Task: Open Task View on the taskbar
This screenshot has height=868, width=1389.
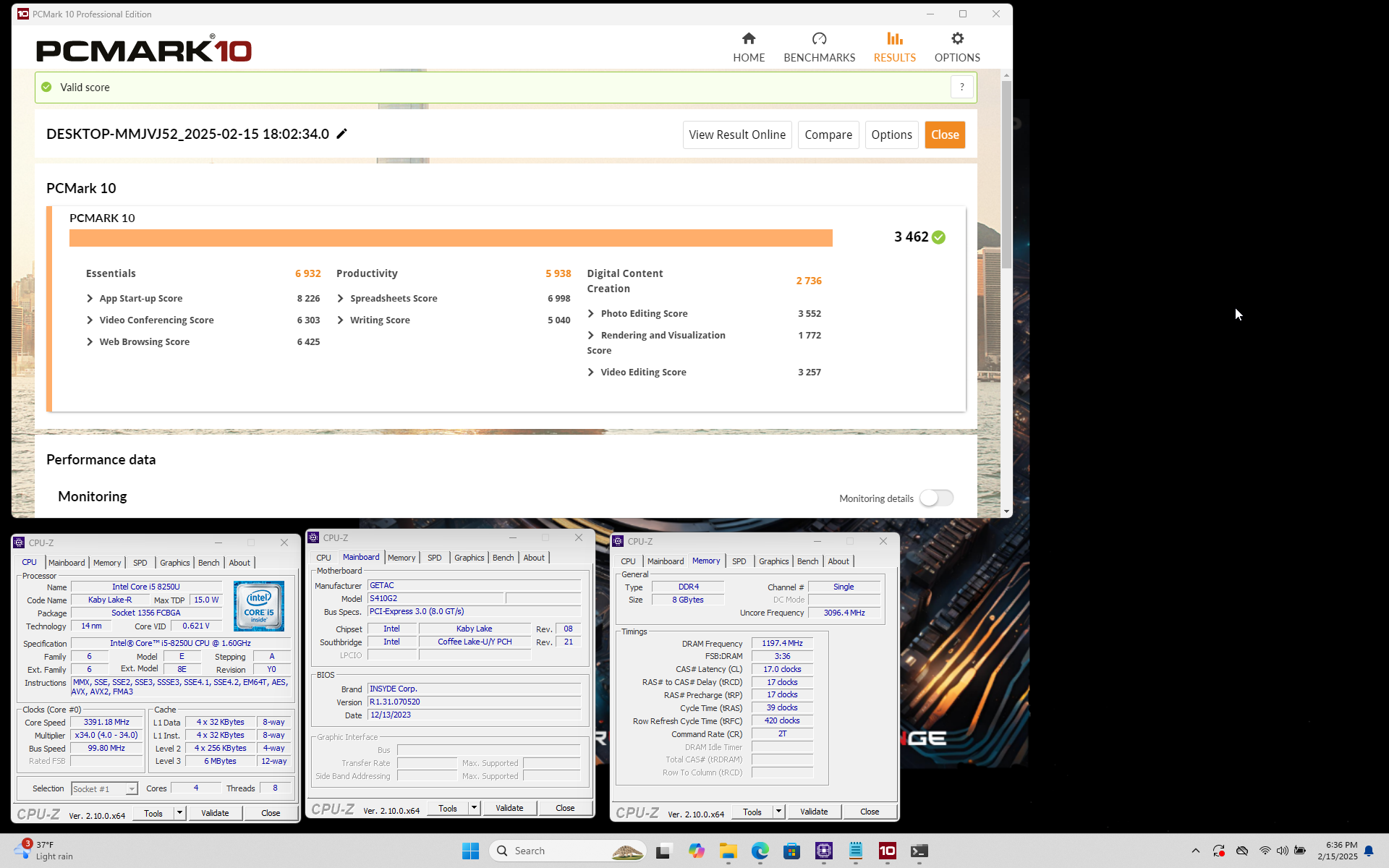Action: click(x=663, y=851)
